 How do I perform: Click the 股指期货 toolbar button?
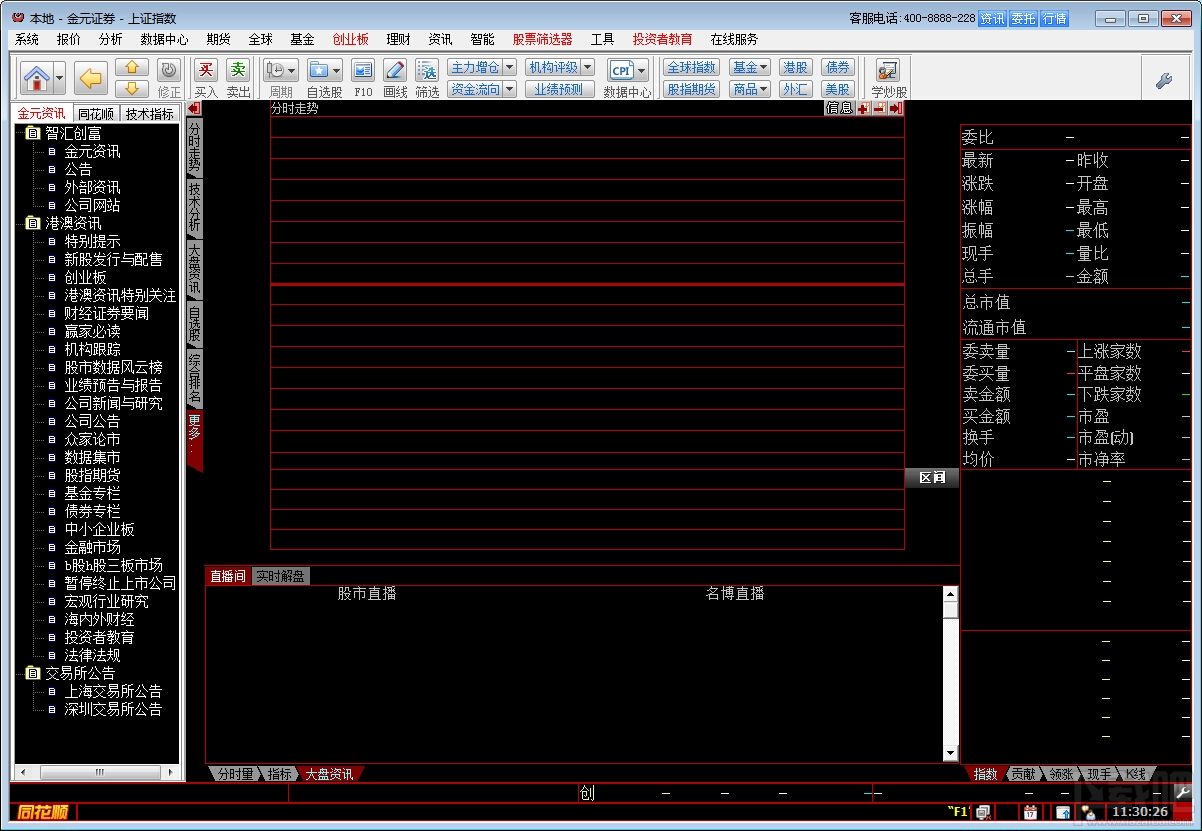pyautogui.click(x=691, y=89)
